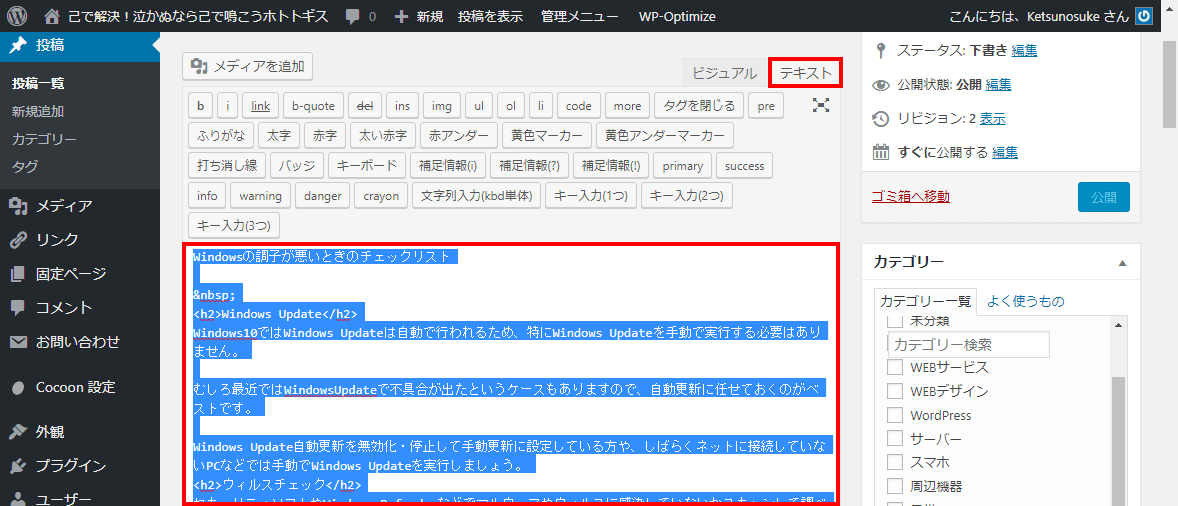This screenshot has height=506, width=1178.
Task: Open WP-Optimize admin bar menu
Action: pyautogui.click(x=677, y=16)
